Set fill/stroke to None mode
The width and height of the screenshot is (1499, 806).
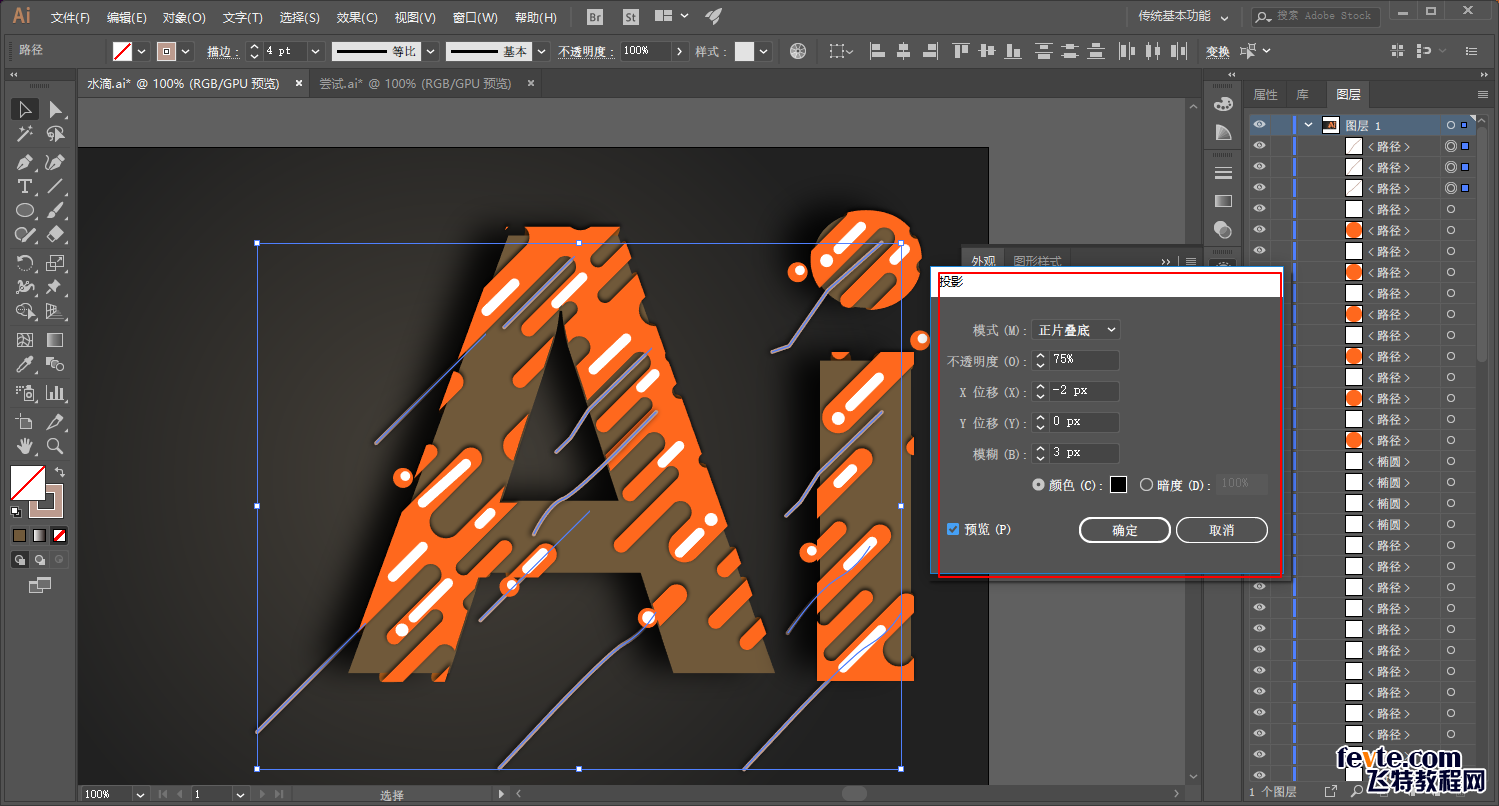click(x=60, y=535)
